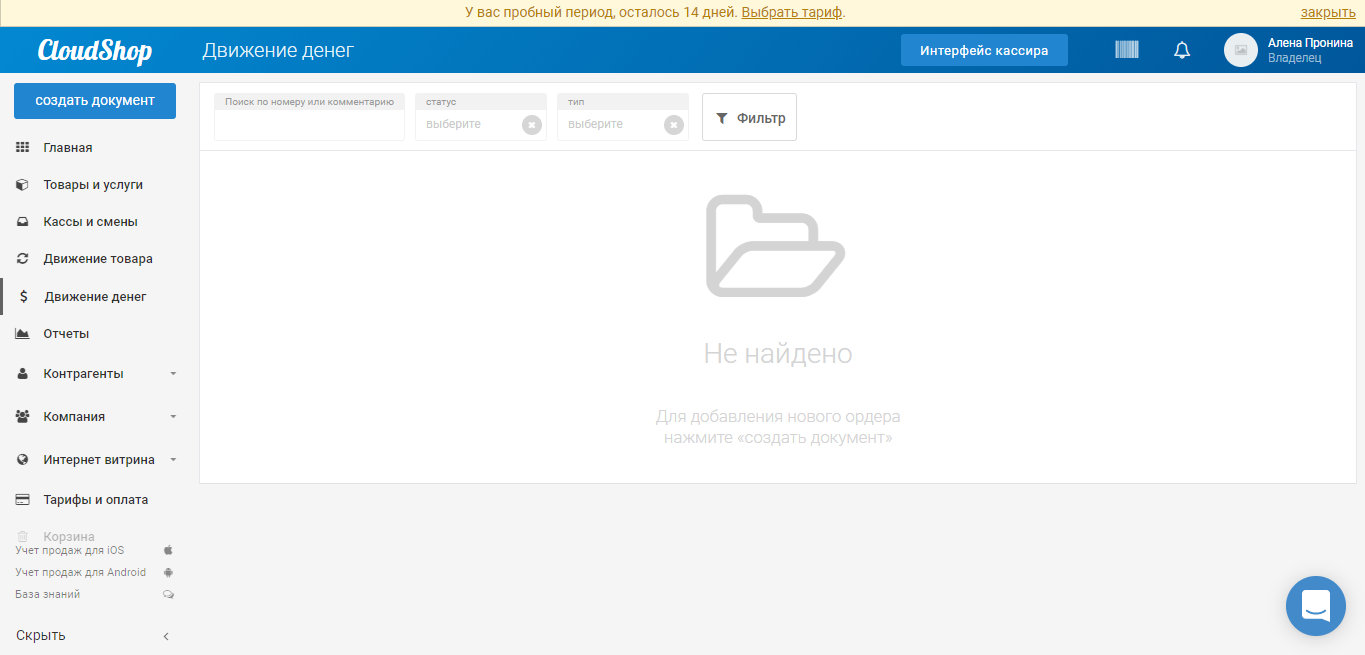Click the Кассы и смены icon
Image resolution: width=1365 pixels, height=655 pixels.
coord(21,221)
